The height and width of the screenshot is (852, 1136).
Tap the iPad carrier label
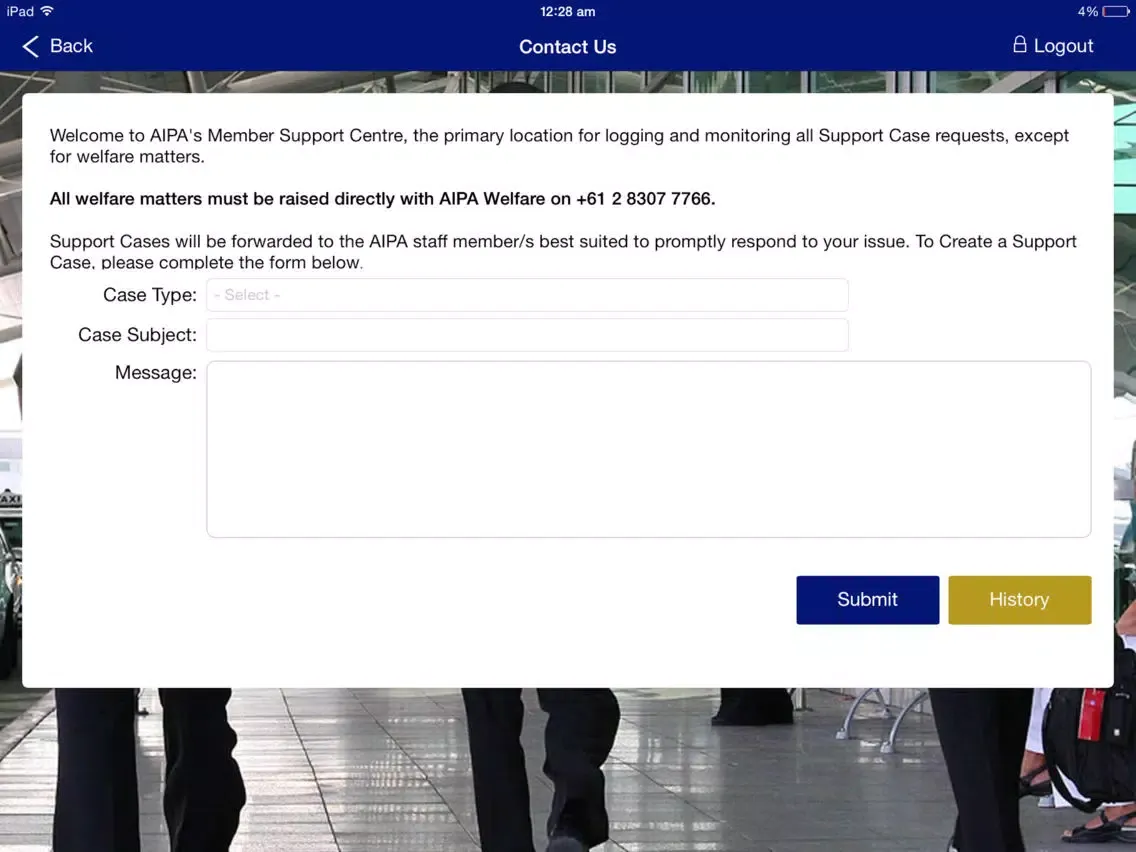click(x=20, y=11)
